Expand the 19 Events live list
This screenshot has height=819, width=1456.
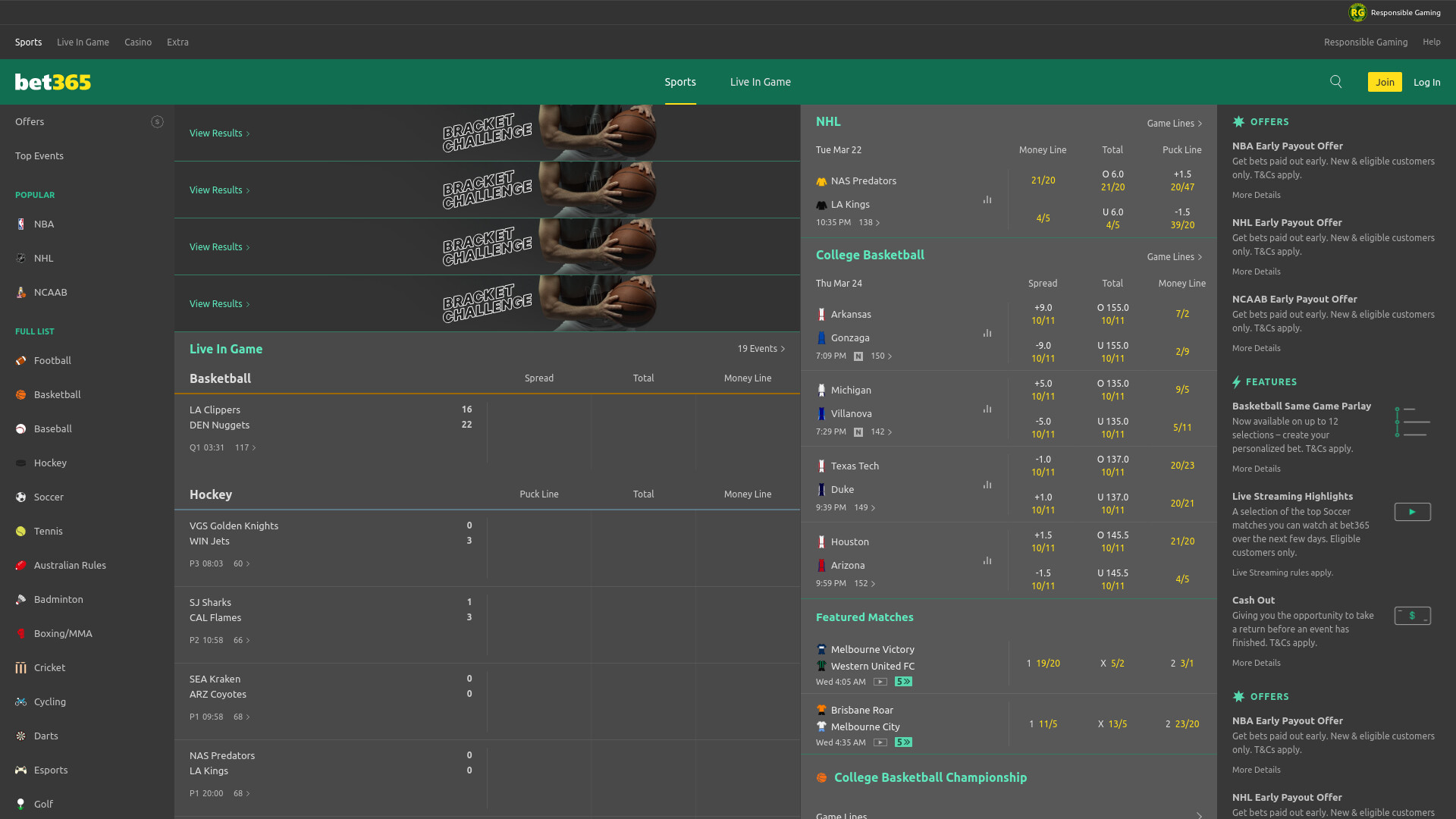761,349
